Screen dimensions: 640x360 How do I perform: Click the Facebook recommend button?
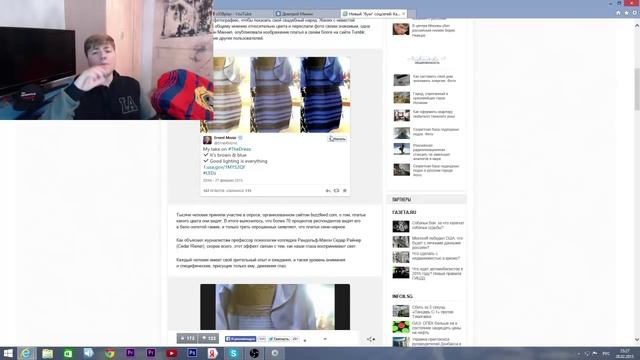click(240, 339)
